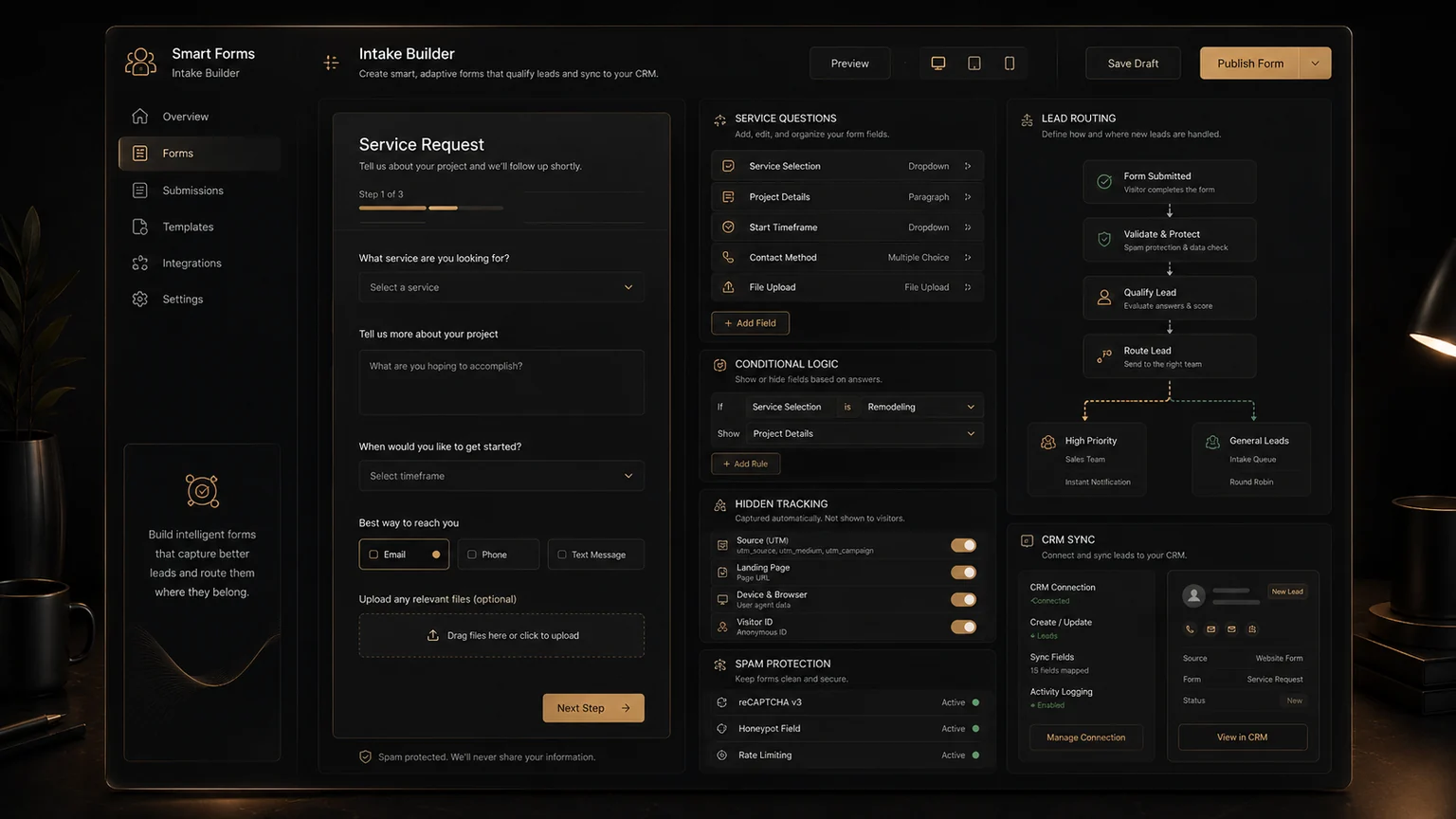Open Show Project Details dropdown
Viewport: 1456px width, 819px height.
(x=863, y=434)
